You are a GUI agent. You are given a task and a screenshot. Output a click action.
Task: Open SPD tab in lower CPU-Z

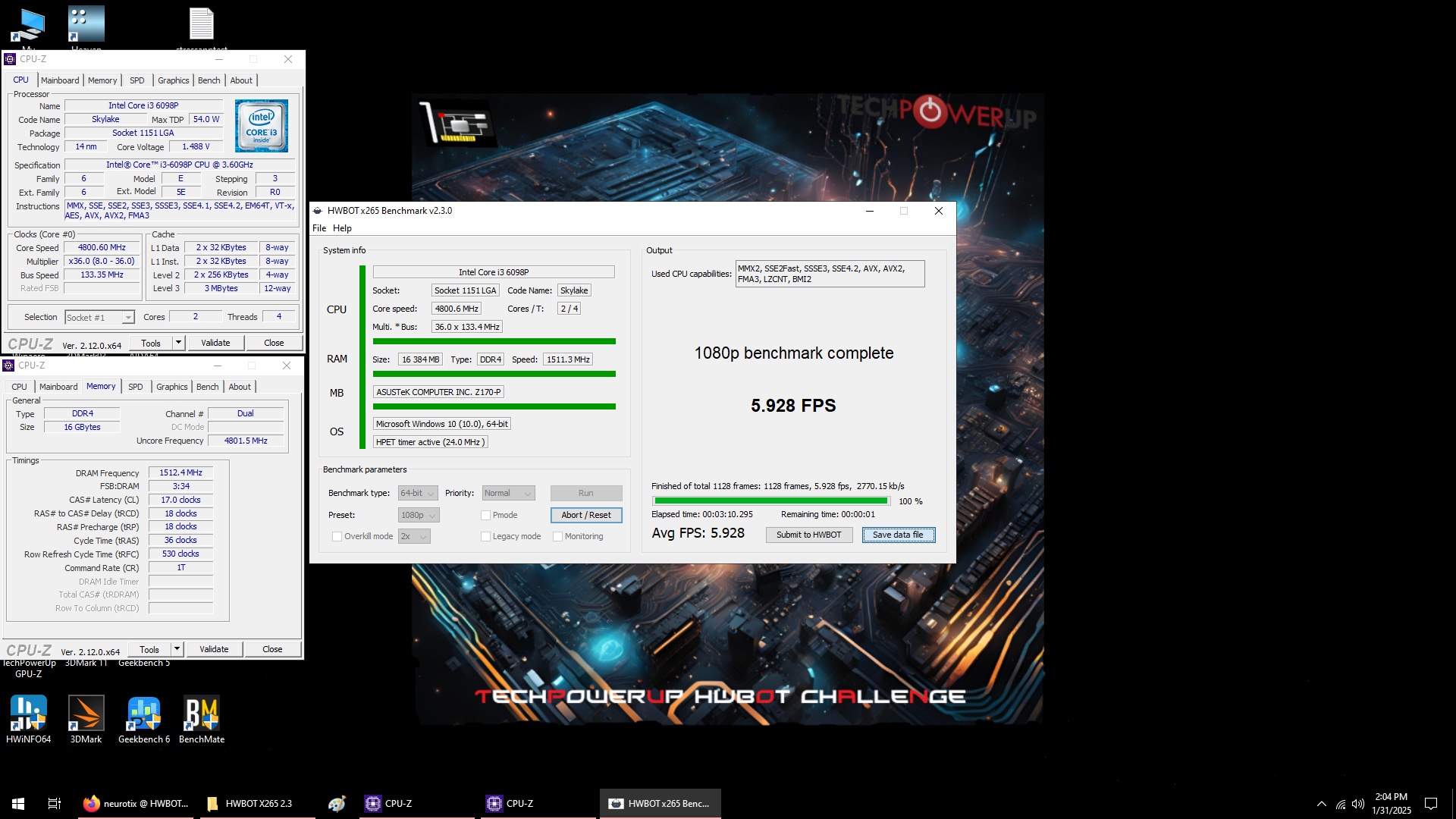pos(136,387)
